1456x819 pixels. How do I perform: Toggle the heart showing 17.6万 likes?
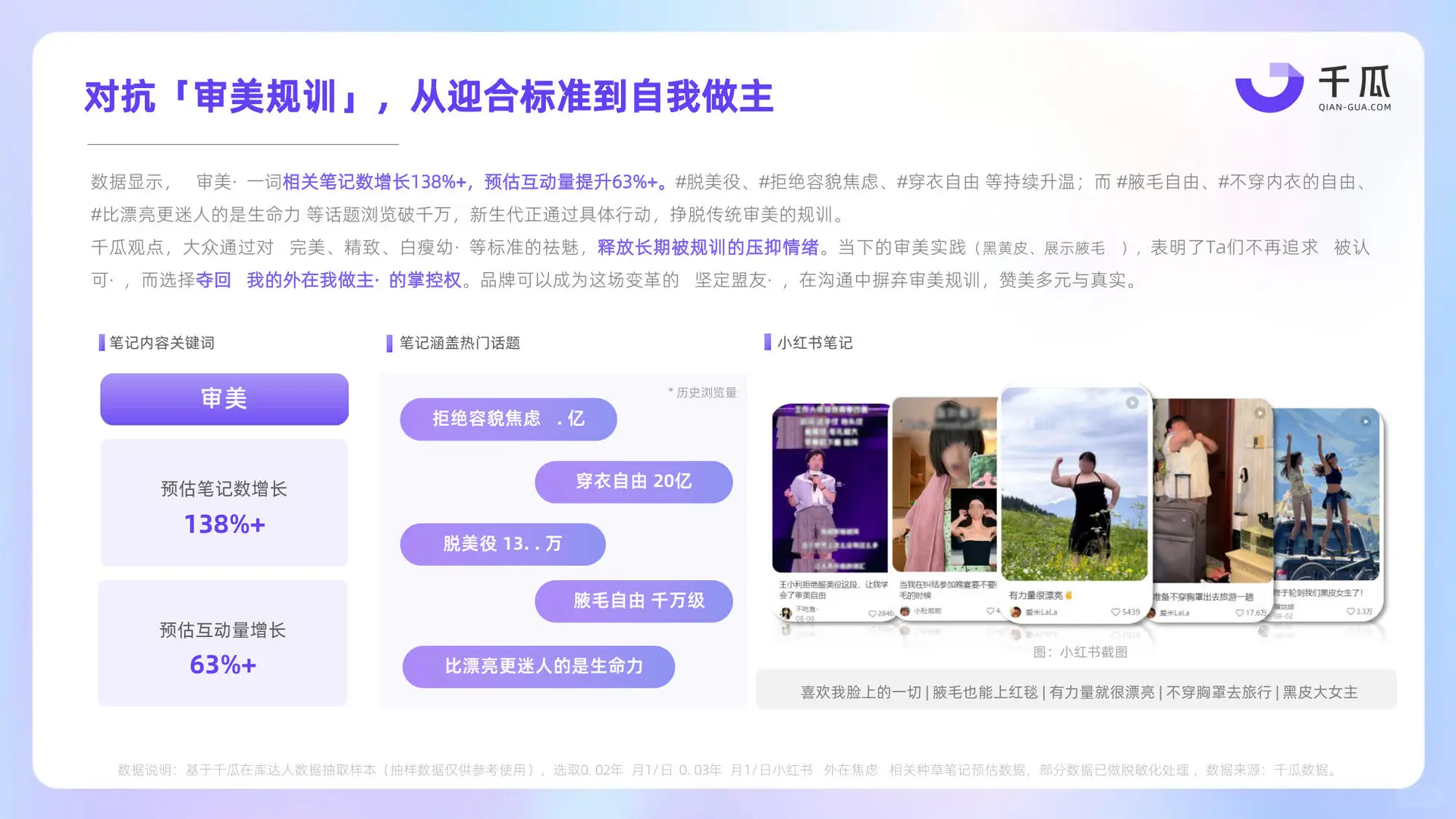1240,611
